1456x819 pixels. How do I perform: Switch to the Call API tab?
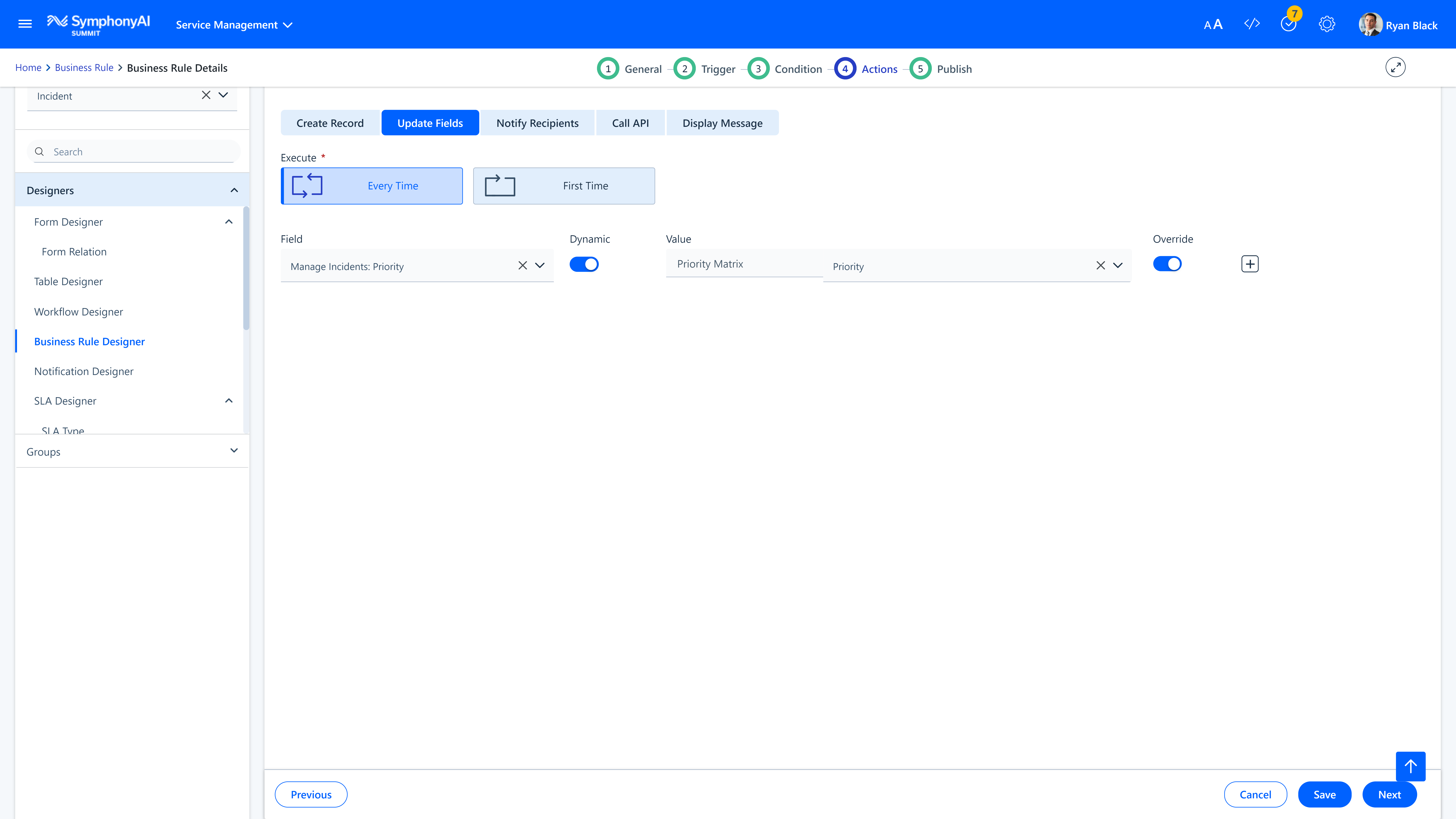[x=630, y=123]
